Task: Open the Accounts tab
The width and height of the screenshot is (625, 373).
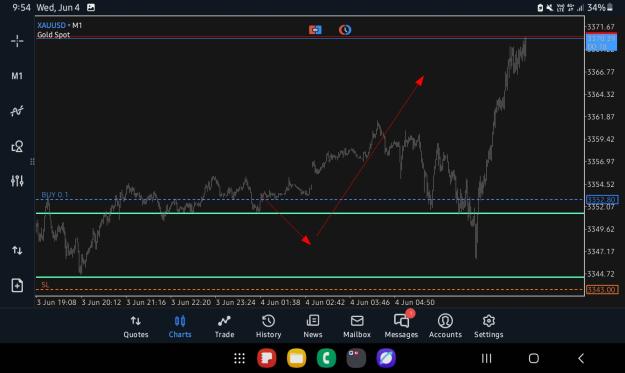Action: click(445, 326)
